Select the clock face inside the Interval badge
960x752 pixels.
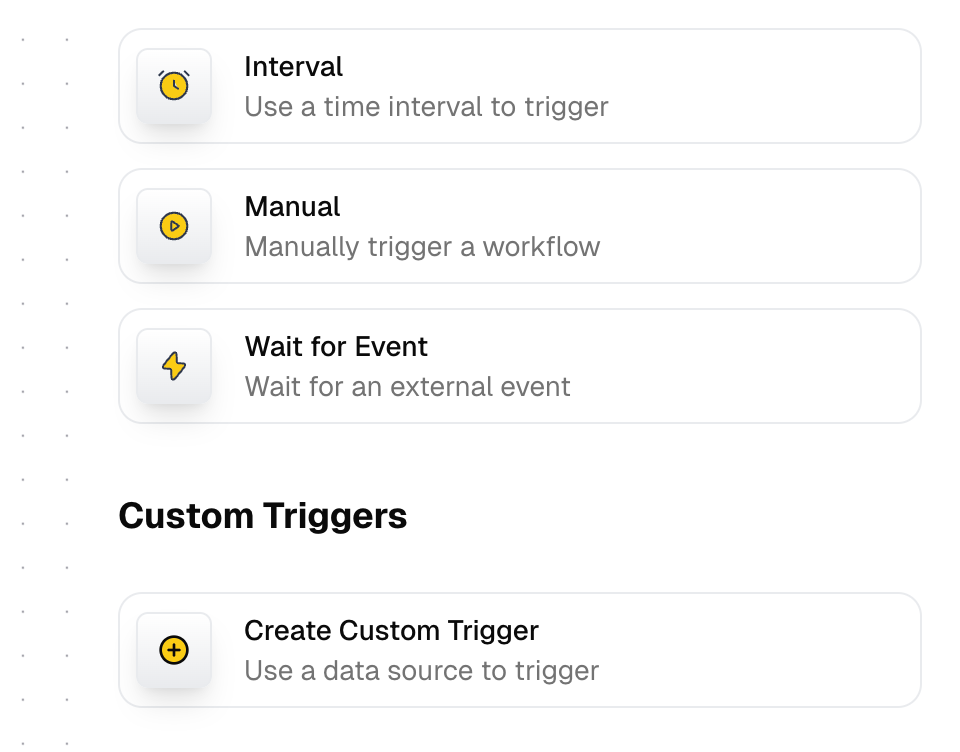174,86
